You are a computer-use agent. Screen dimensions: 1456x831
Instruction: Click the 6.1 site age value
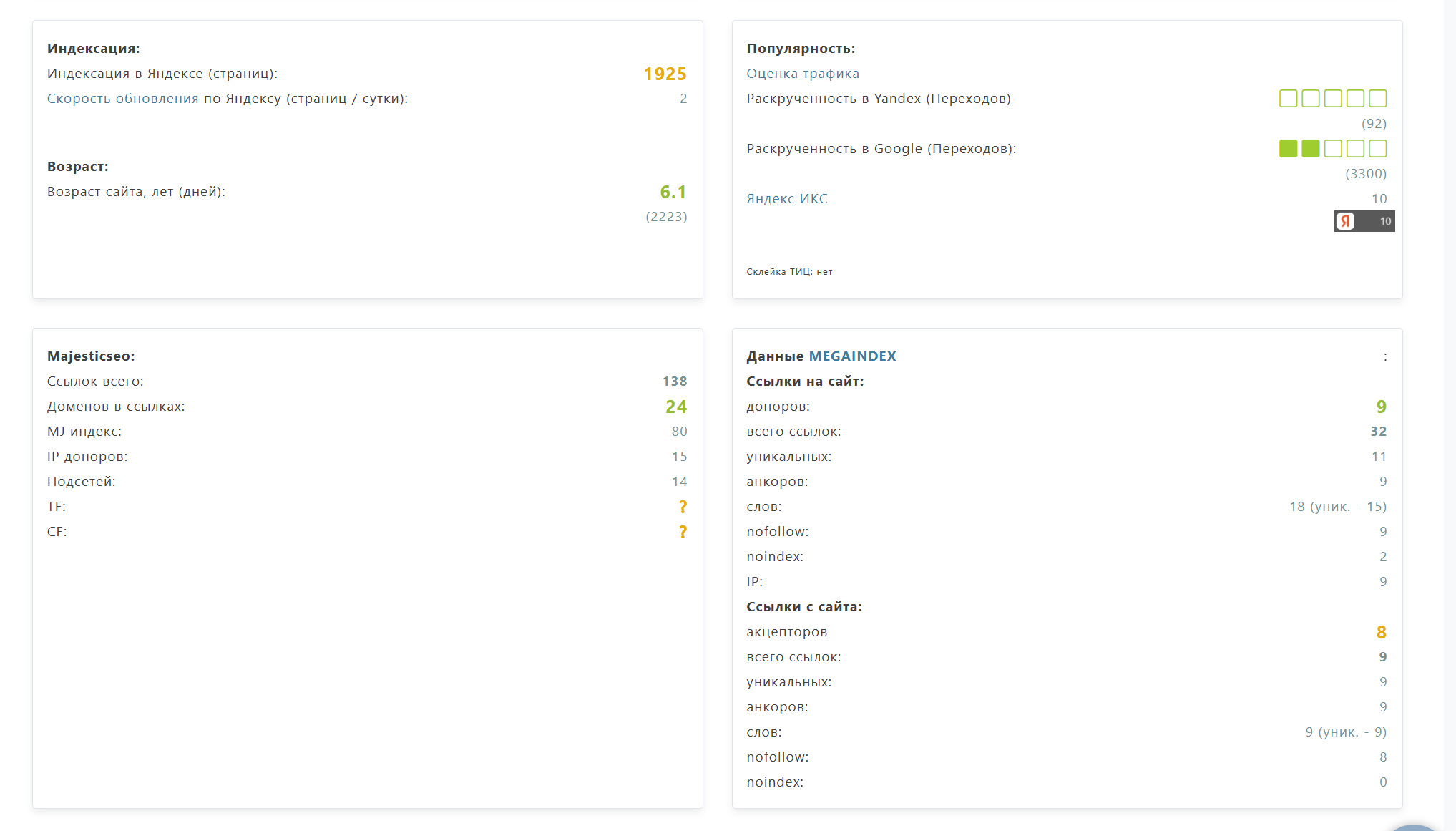click(673, 192)
